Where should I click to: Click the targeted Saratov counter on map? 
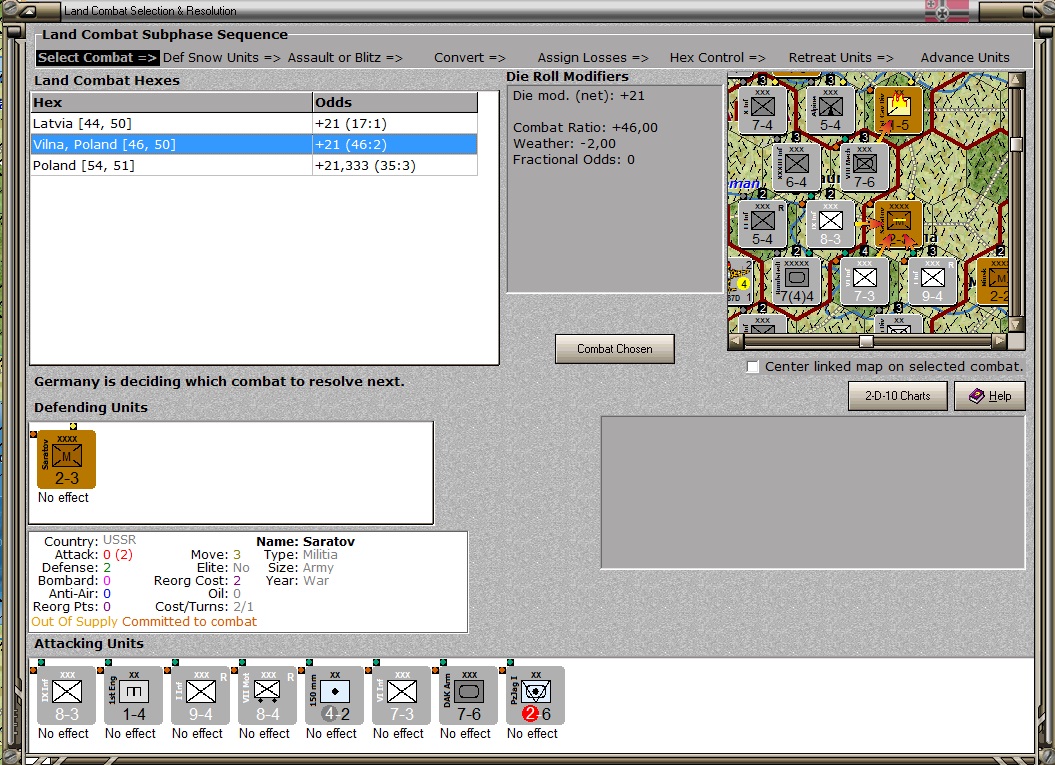click(x=898, y=224)
